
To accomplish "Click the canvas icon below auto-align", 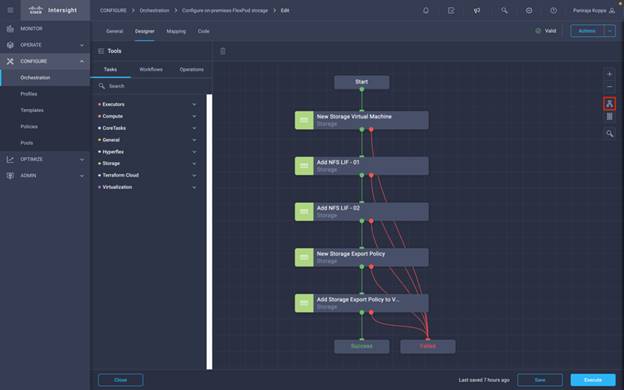I will tap(609, 116).
